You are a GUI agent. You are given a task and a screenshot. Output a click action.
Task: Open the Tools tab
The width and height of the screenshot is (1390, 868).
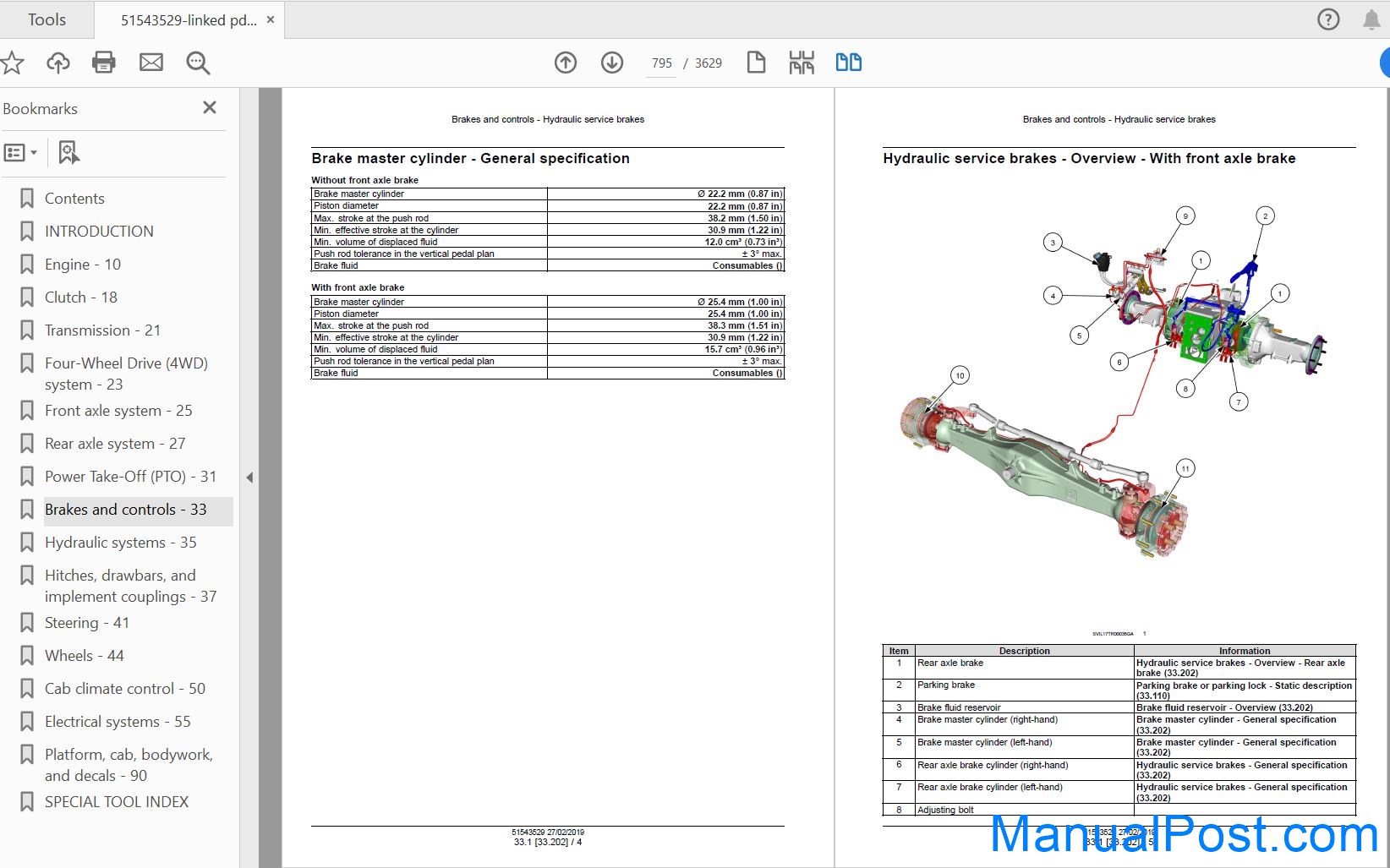[47, 19]
